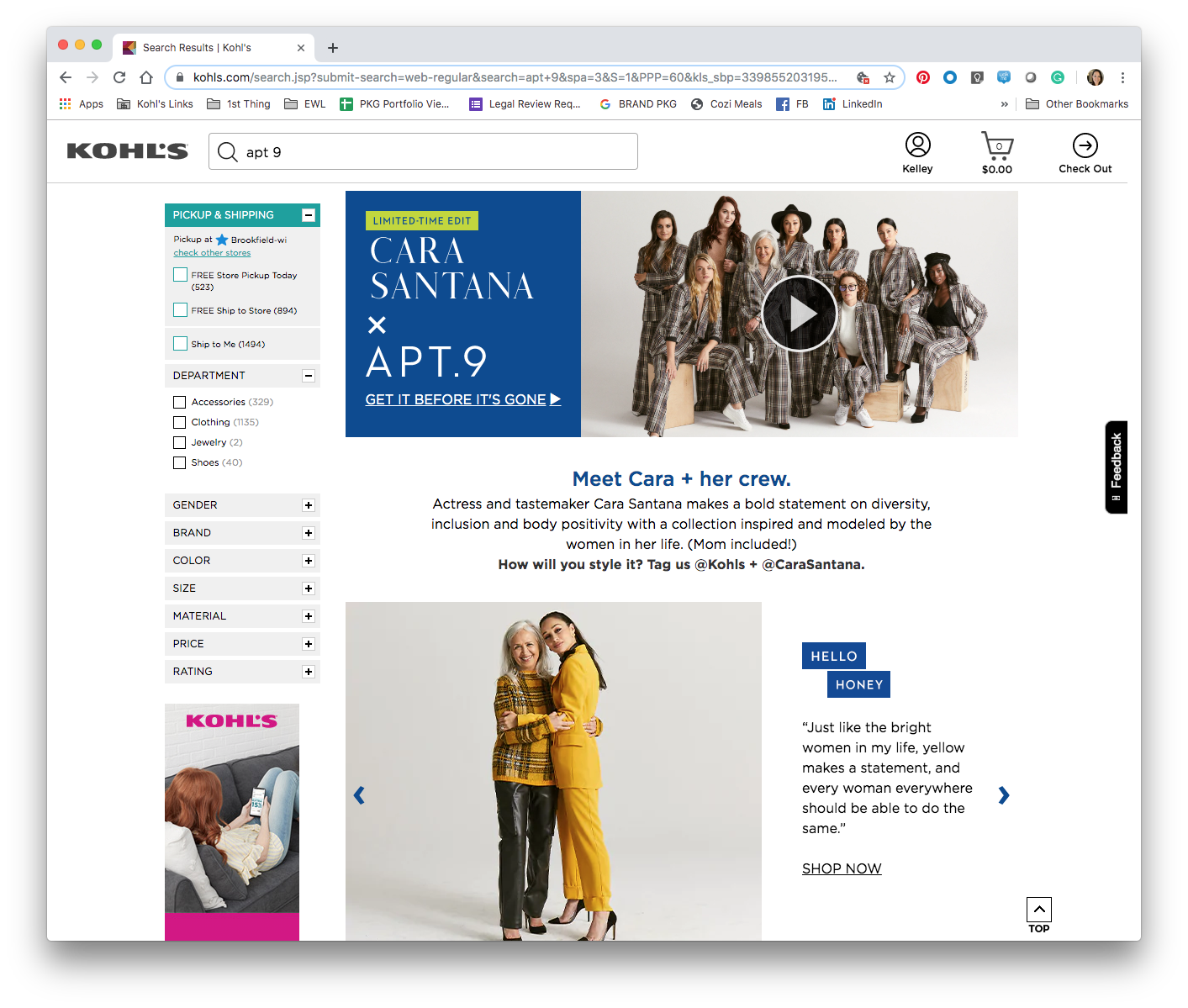Screen dimensions: 1188x1008
Task: Expand the Color filter
Action: coord(309,561)
